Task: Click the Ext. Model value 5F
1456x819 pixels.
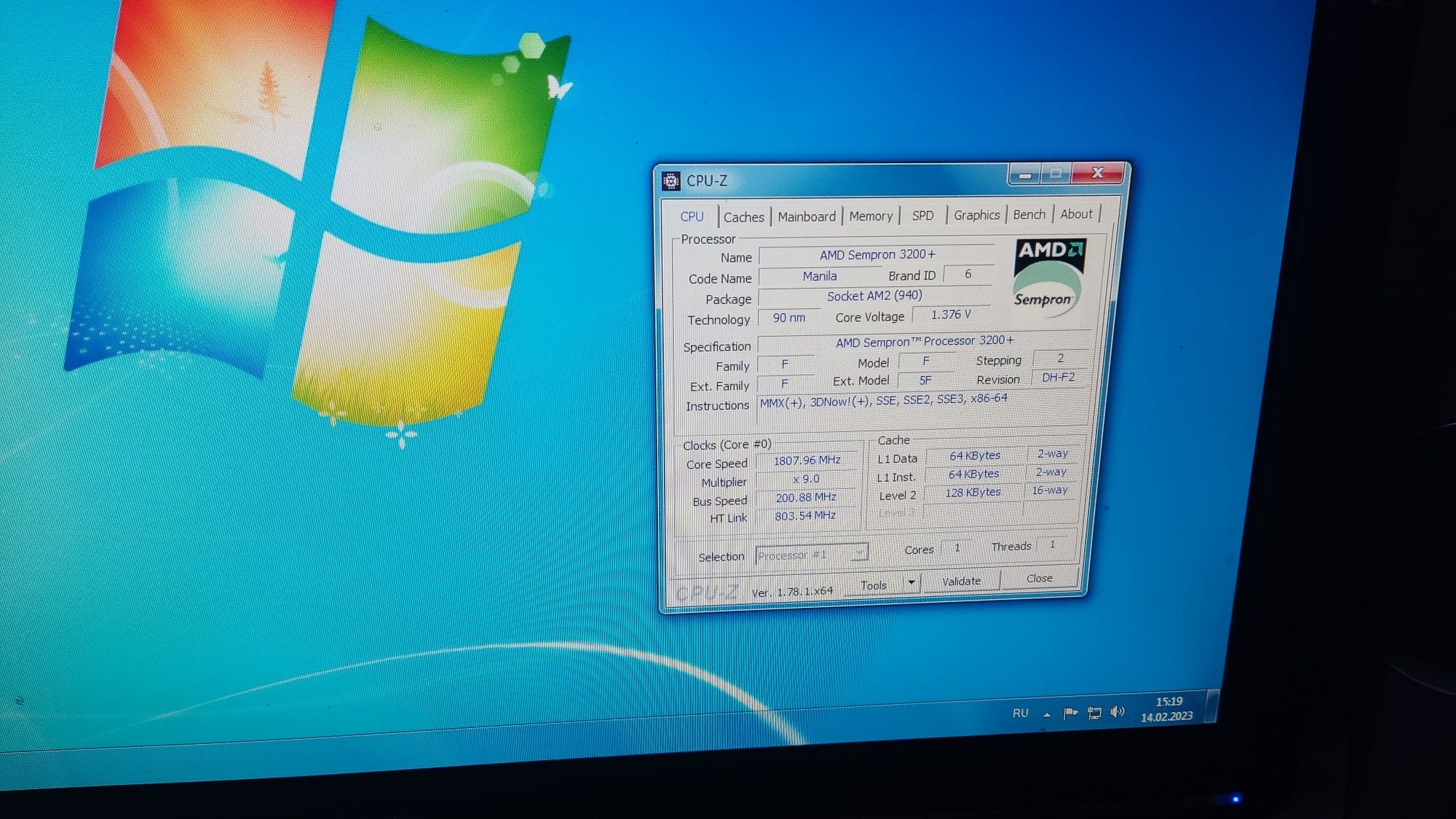Action: (x=925, y=380)
